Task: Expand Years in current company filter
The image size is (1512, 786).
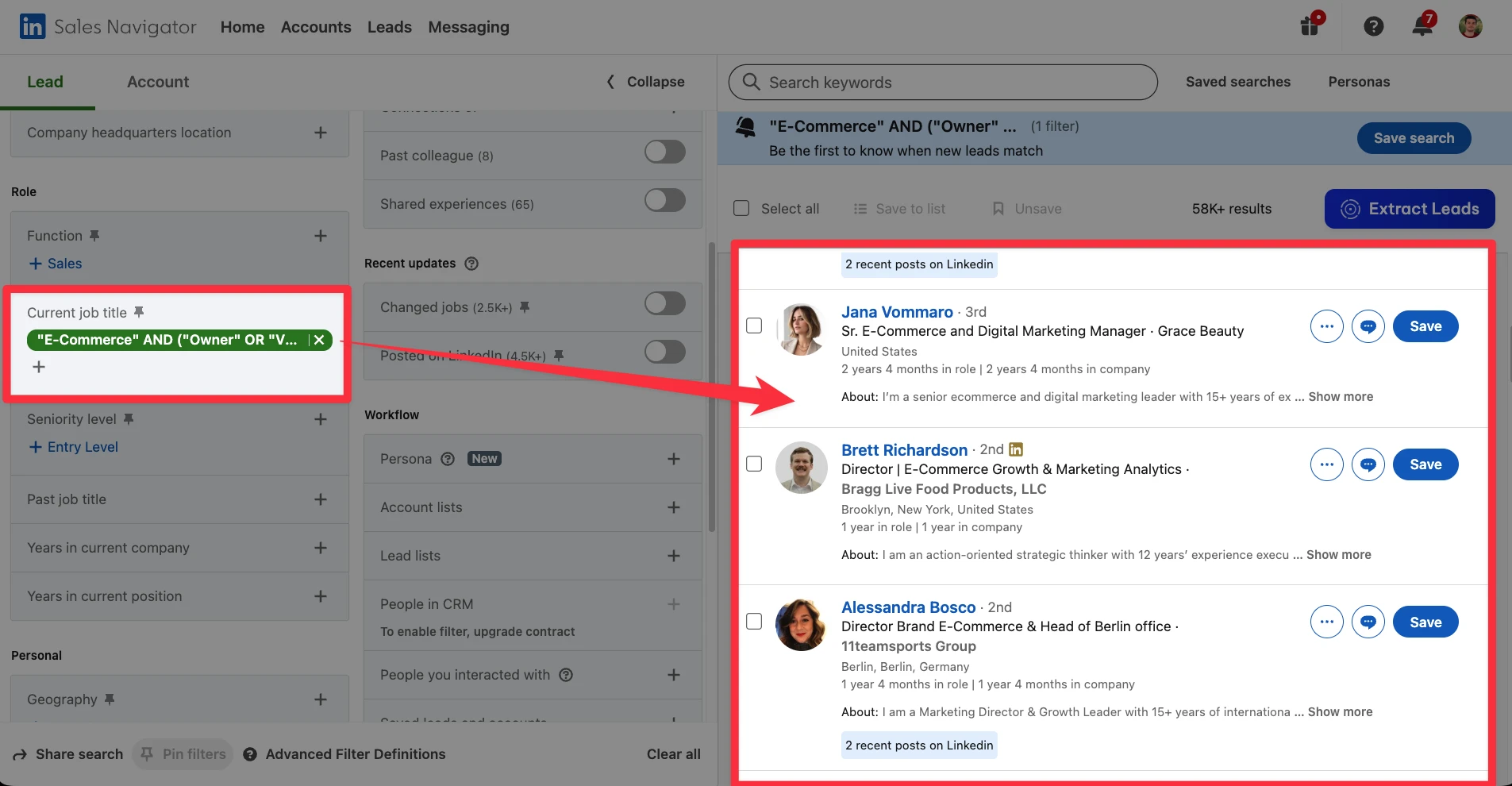Action: (321, 548)
